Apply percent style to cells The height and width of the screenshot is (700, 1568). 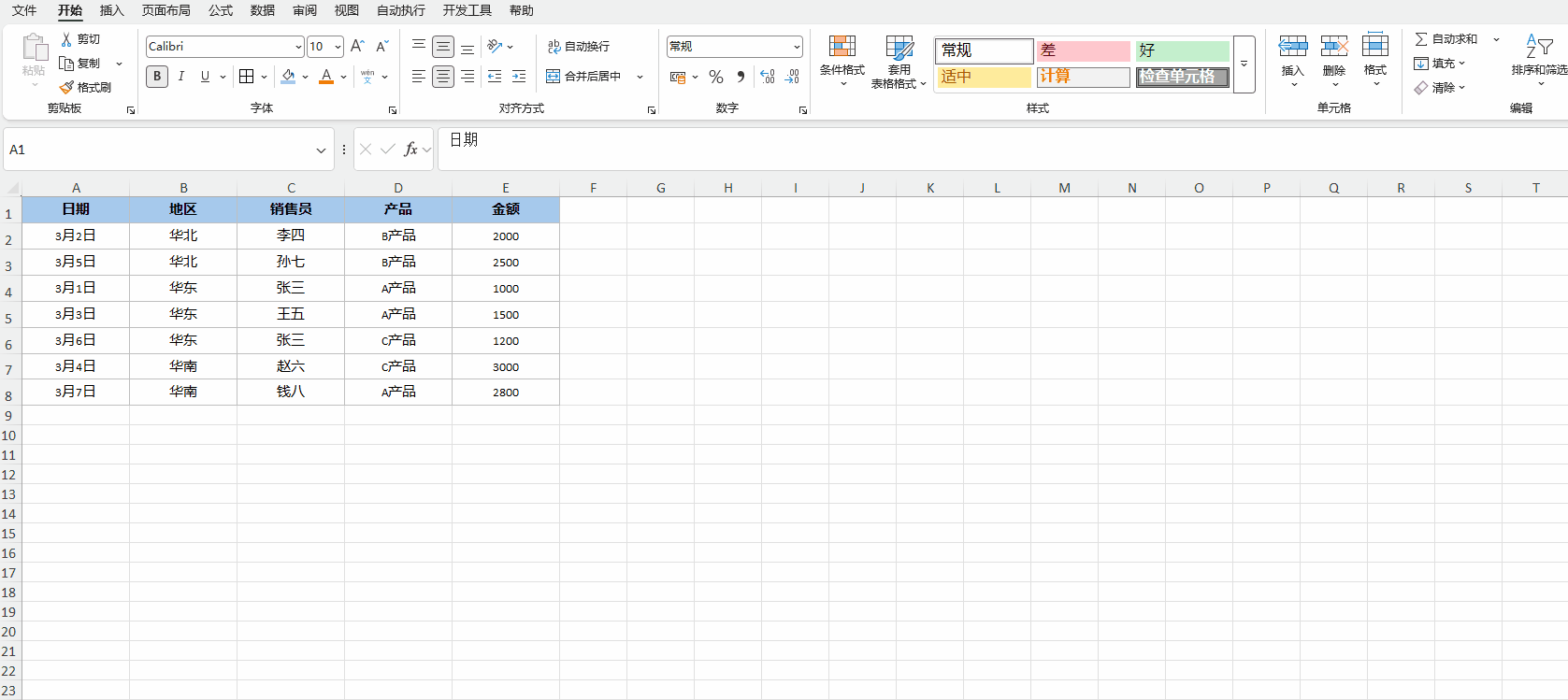[716, 77]
